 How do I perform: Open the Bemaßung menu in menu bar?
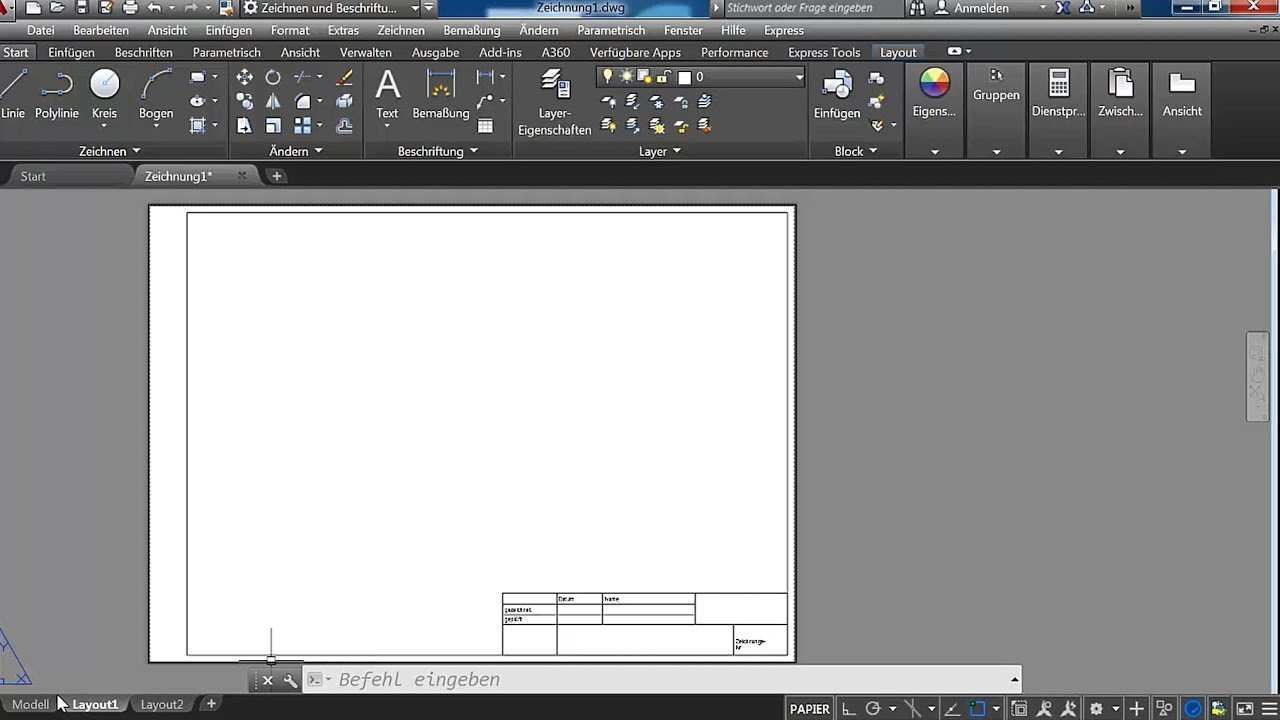471,30
